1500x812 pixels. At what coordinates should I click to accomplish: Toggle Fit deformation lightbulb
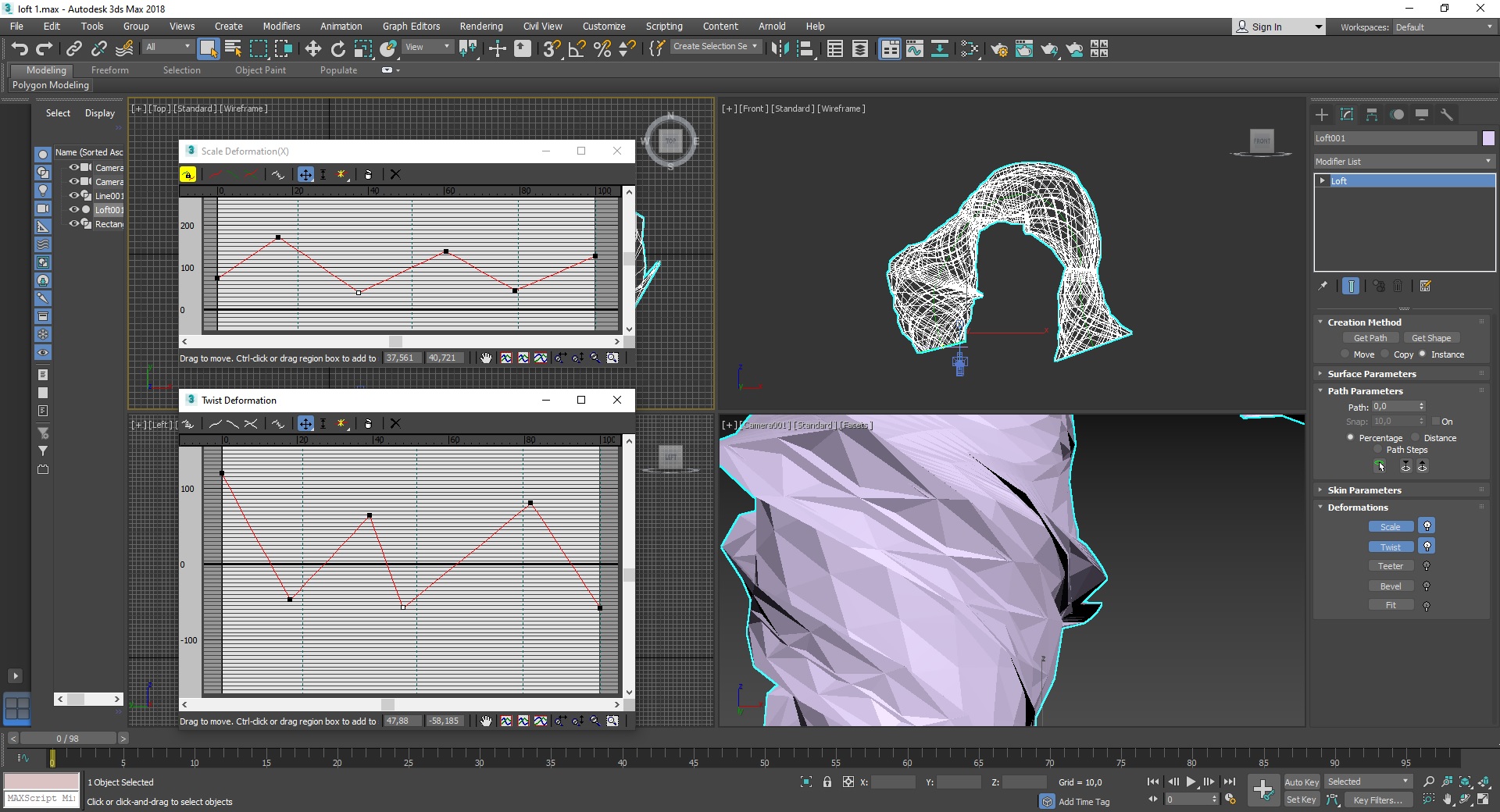(x=1427, y=606)
